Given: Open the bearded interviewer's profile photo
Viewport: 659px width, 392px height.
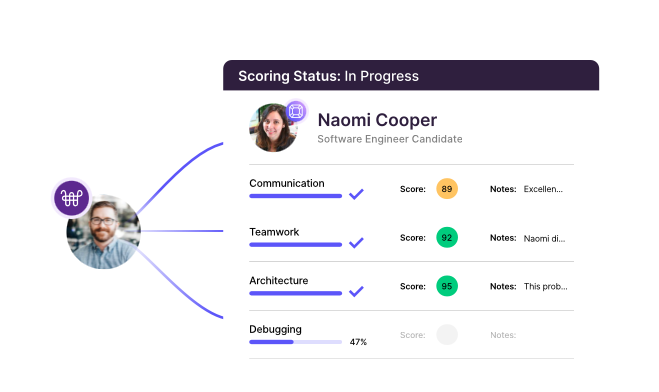Looking at the screenshot, I should click(x=103, y=232).
